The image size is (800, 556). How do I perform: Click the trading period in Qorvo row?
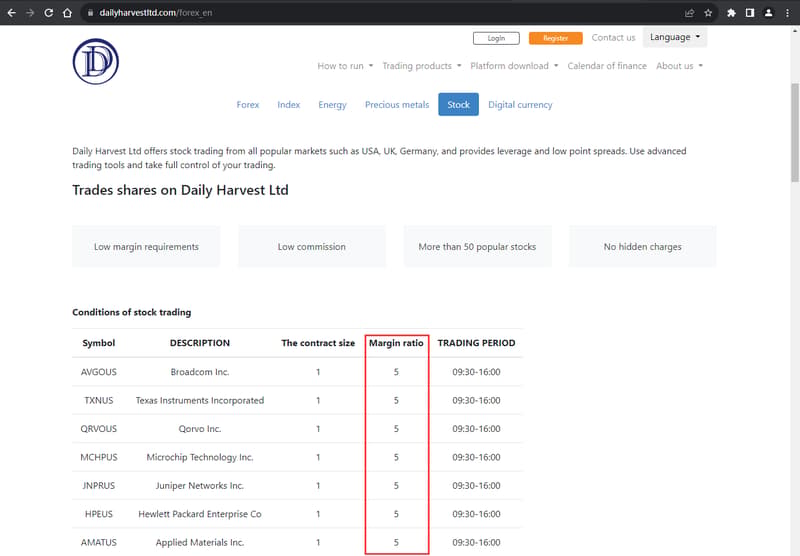tap(476, 429)
